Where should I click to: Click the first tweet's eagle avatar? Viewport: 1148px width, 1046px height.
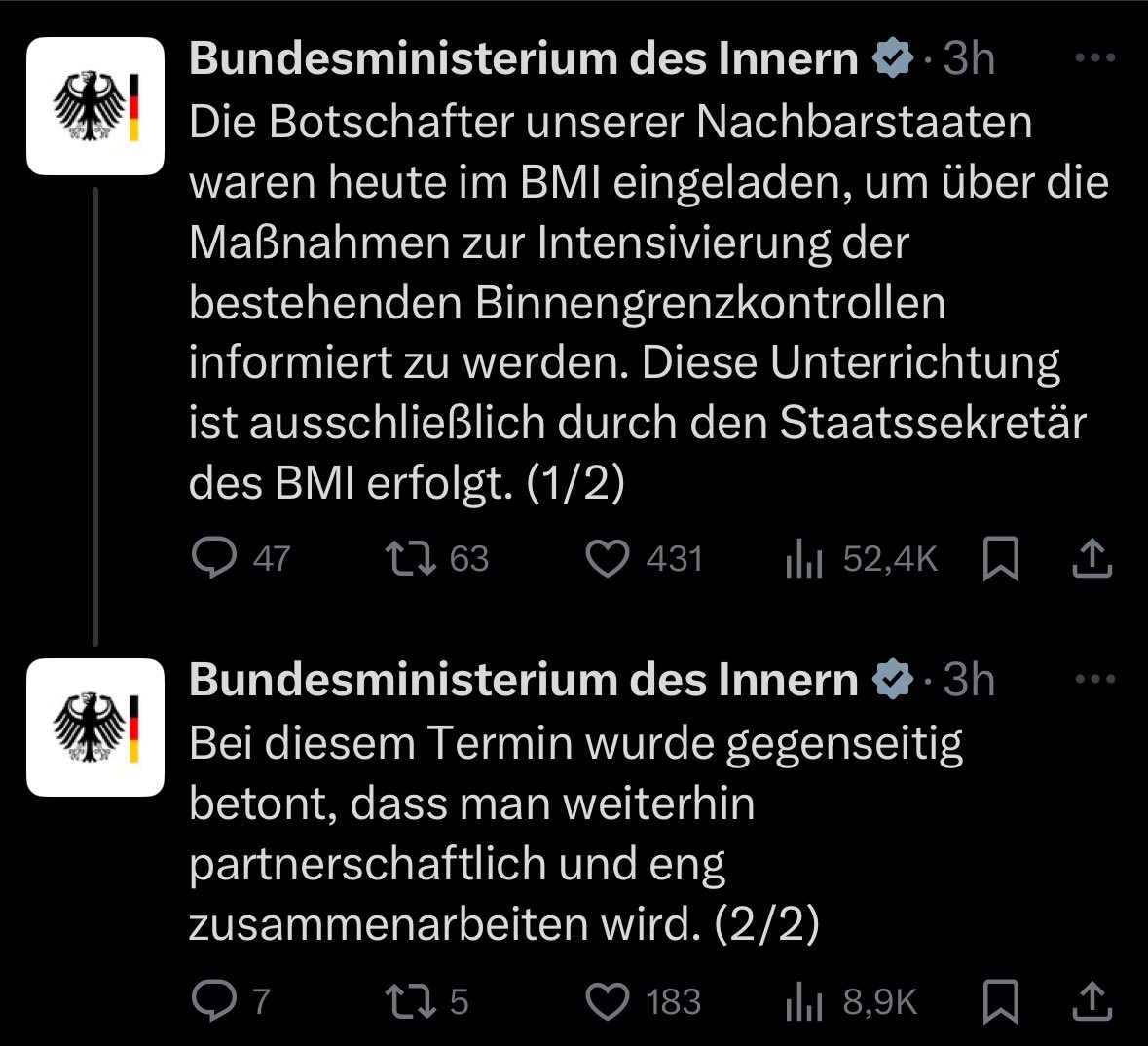click(x=95, y=106)
